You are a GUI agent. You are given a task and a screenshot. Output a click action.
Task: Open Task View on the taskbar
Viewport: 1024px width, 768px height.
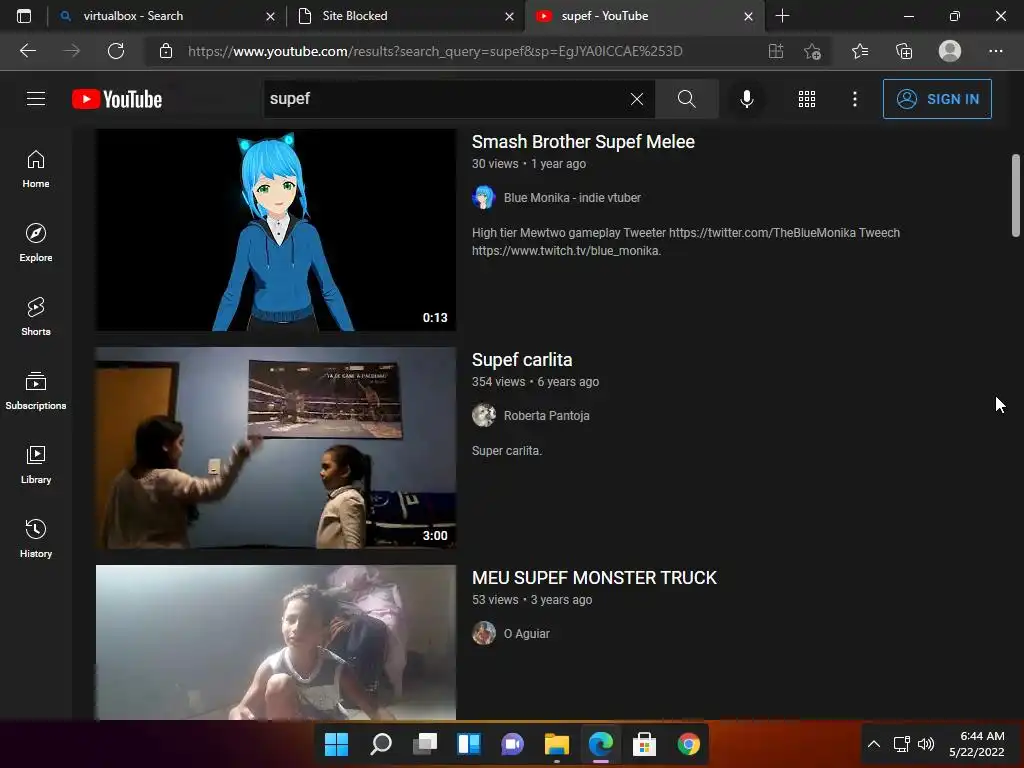pos(425,744)
